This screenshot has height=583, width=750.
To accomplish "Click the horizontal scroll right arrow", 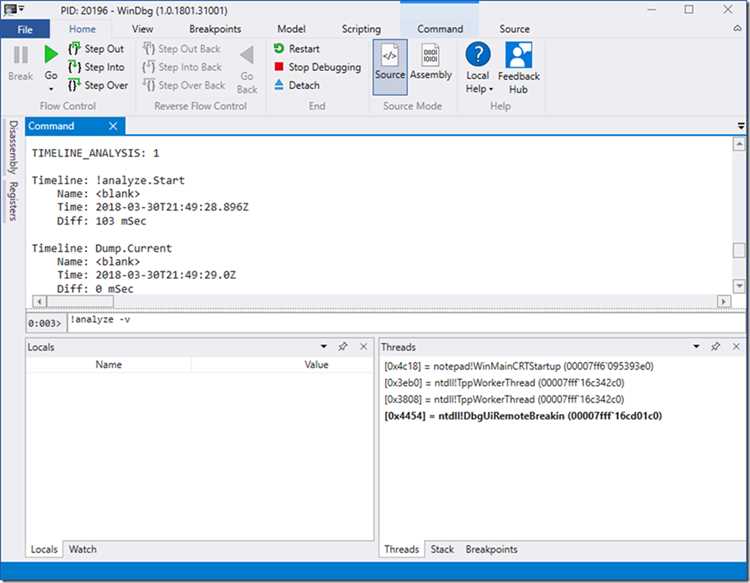I will [x=724, y=301].
